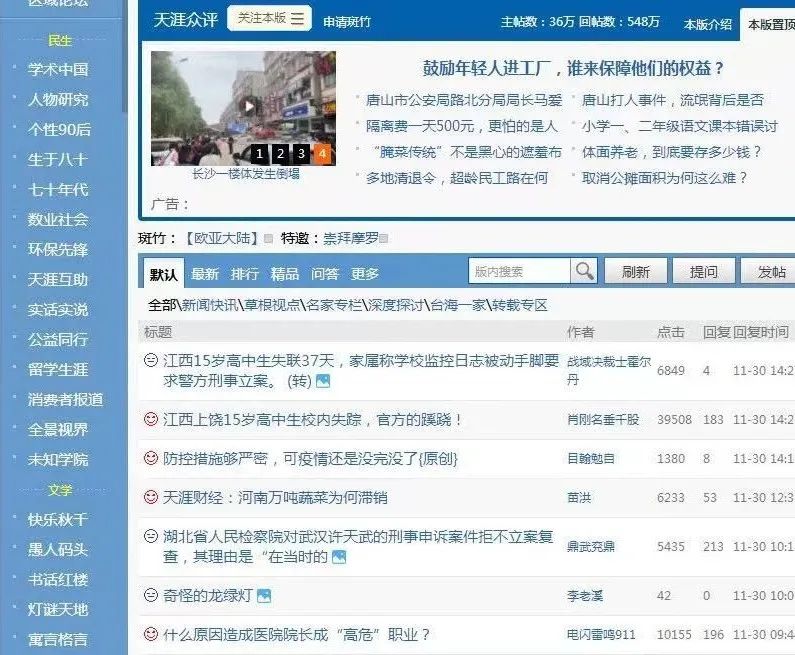Open invited guest 崇拜摩罗 profile
Viewport: 795px width, 655px height.
[x=350, y=238]
